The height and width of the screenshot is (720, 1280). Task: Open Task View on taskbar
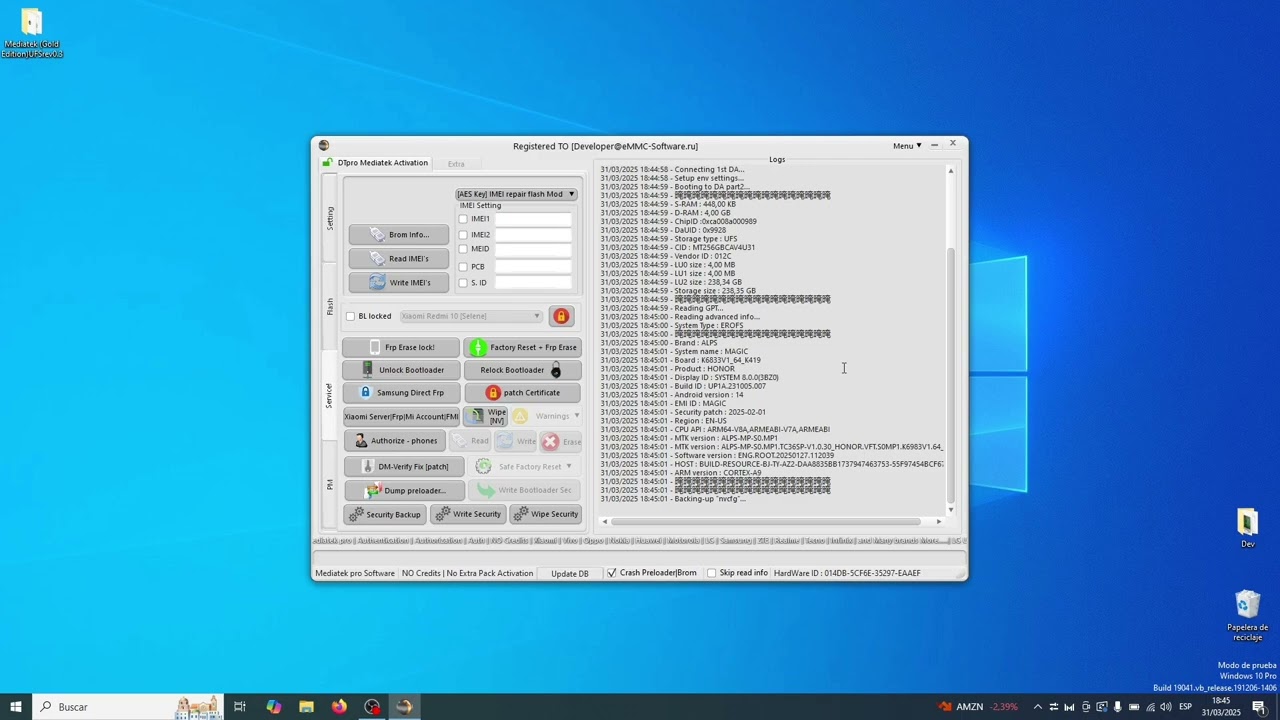click(240, 707)
